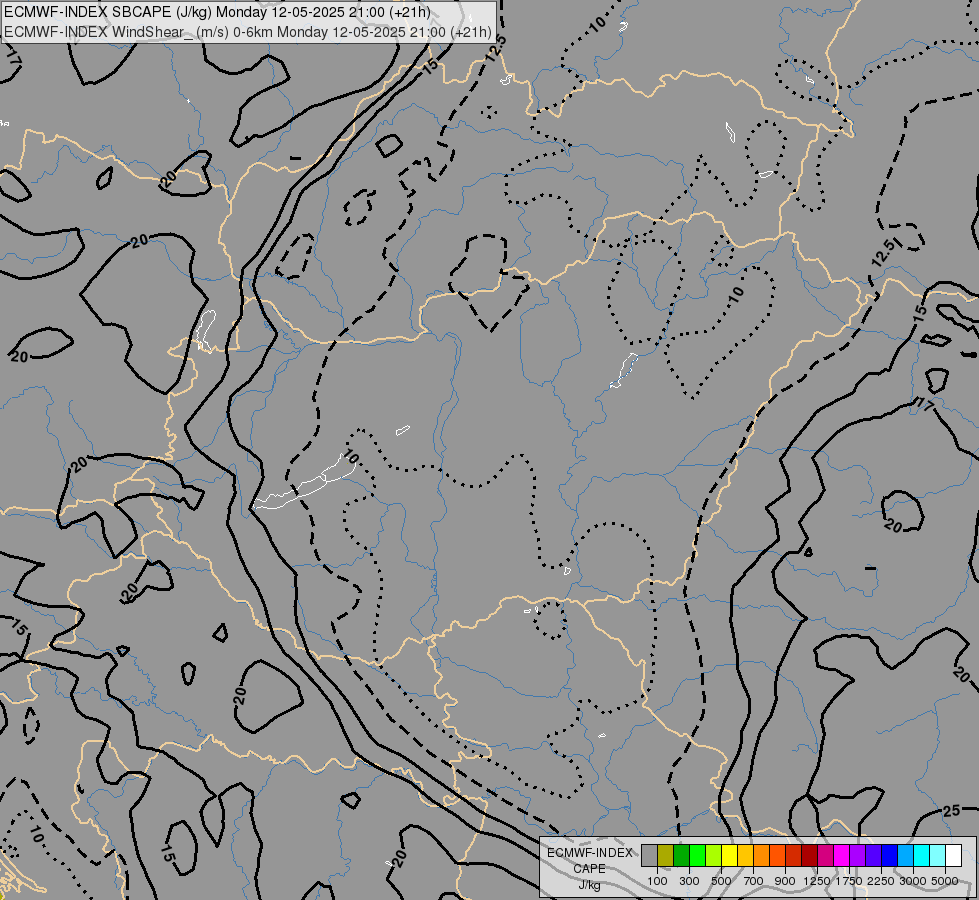The image size is (979, 900).
Task: Pick the yellow-green legend swatch
Action: click(x=714, y=856)
